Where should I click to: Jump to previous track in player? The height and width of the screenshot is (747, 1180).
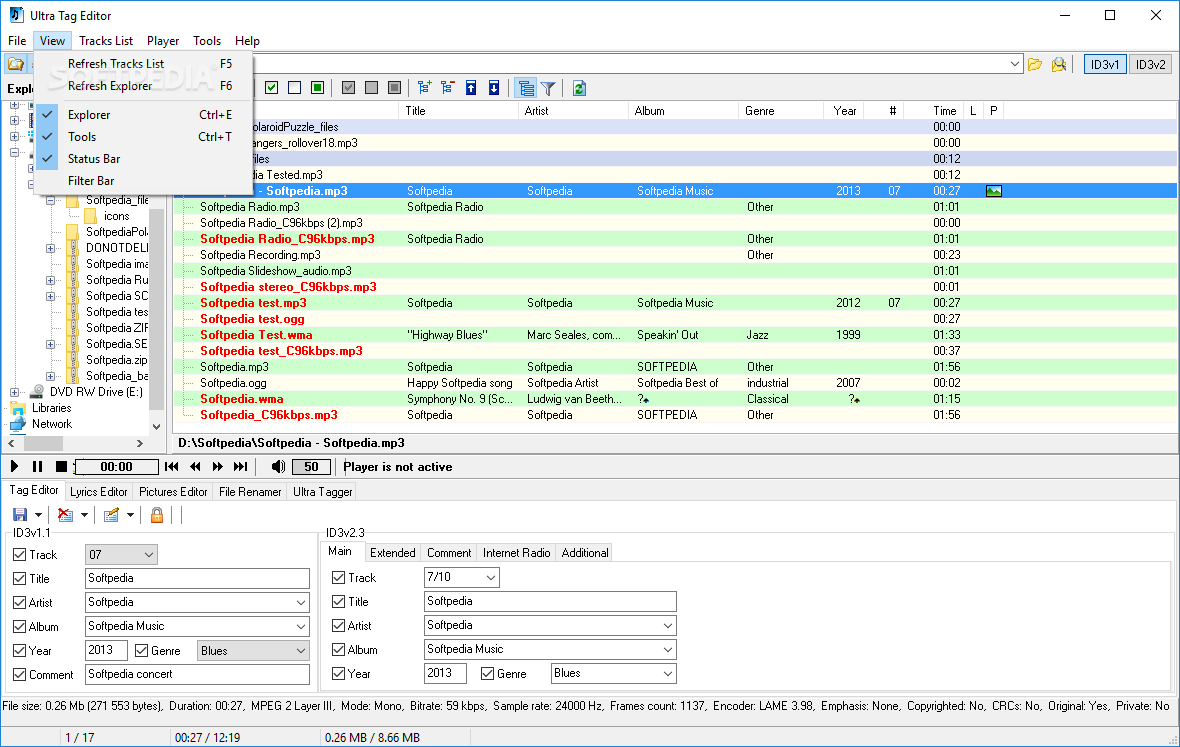coord(172,466)
